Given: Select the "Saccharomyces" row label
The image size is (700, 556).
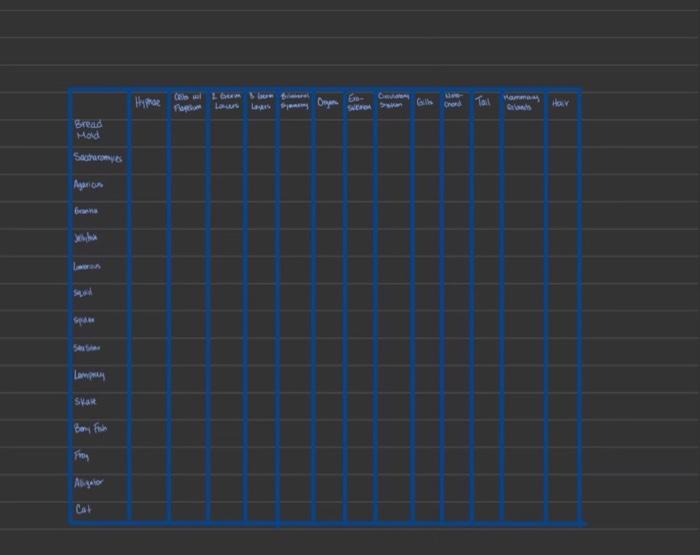Looking at the screenshot, I should 98,157.
